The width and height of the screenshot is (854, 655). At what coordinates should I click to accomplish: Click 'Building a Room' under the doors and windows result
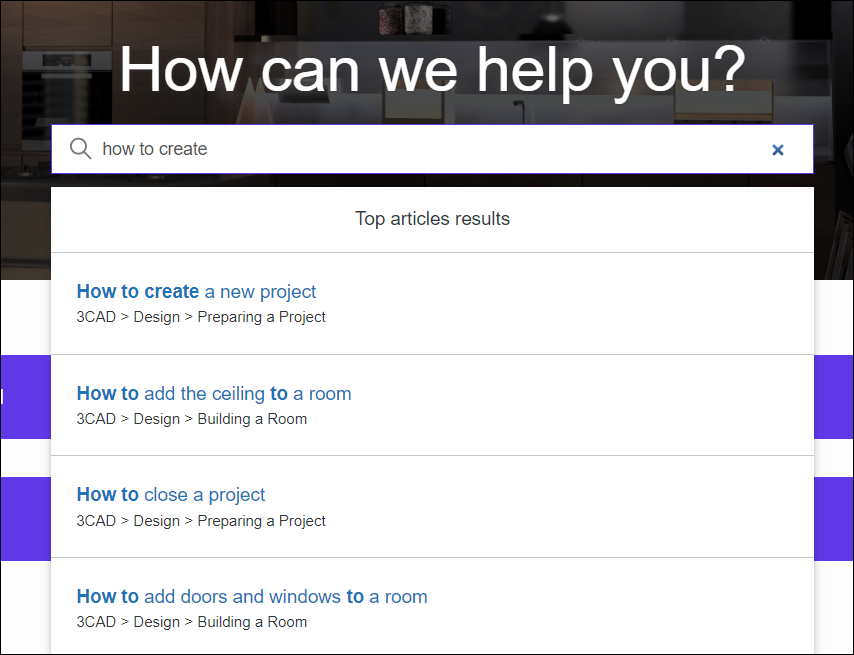[252, 622]
